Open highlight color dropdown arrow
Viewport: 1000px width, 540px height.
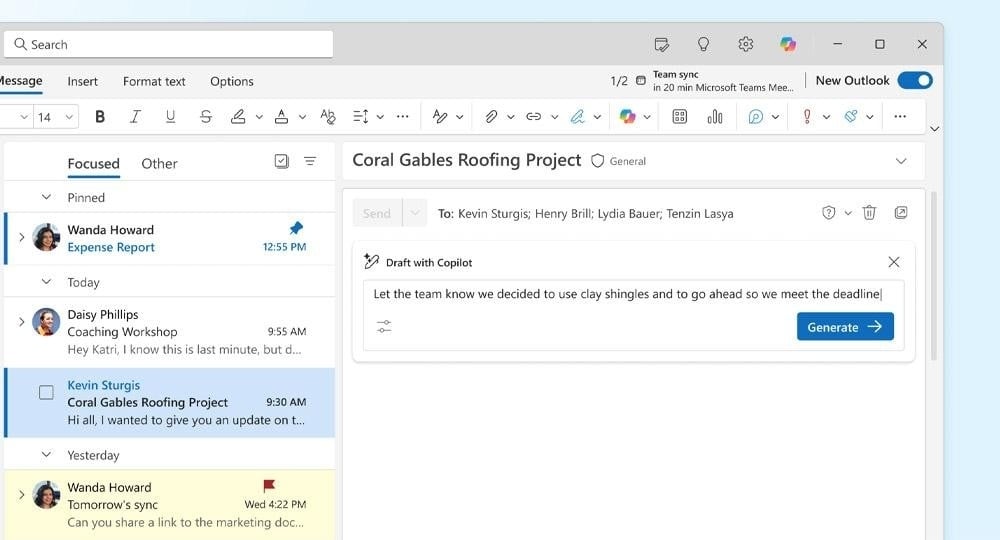(x=259, y=117)
